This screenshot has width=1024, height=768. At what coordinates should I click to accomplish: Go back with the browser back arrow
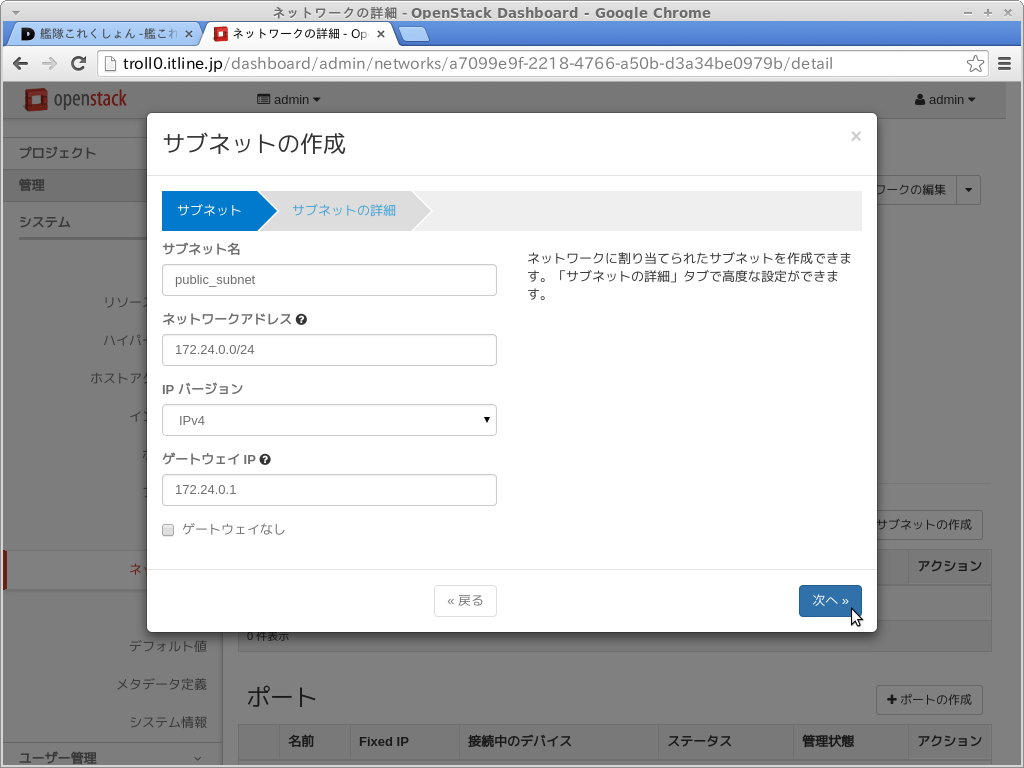point(21,64)
